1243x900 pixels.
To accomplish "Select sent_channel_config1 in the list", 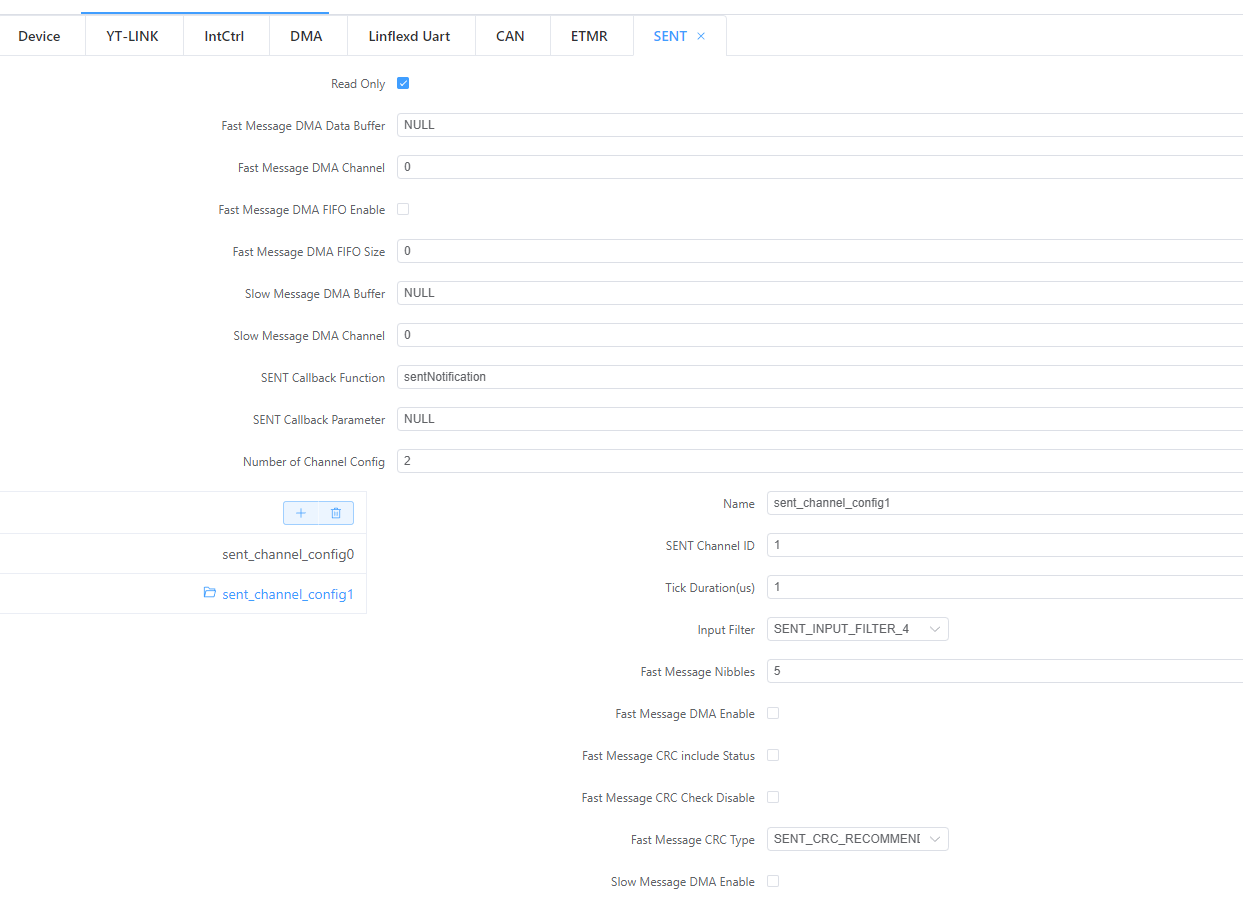I will pyautogui.click(x=287, y=594).
